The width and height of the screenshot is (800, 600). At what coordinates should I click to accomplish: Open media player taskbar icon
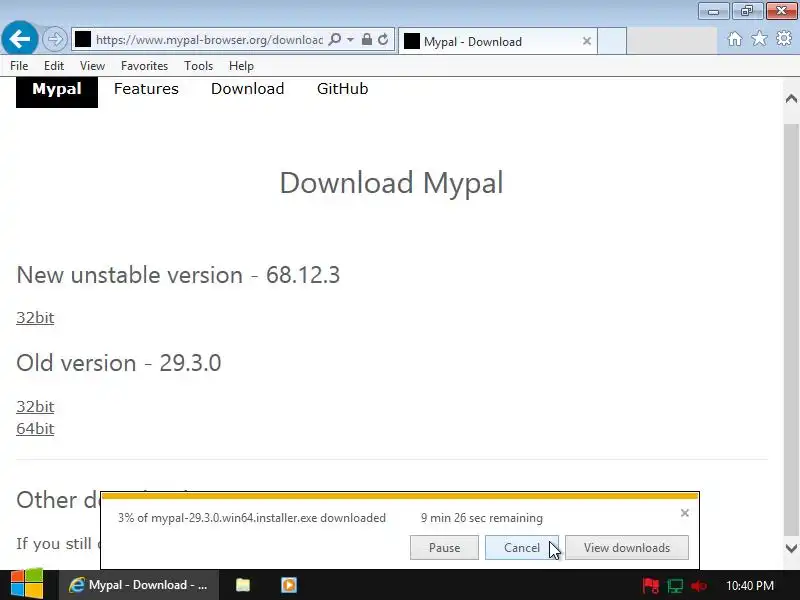tap(289, 585)
